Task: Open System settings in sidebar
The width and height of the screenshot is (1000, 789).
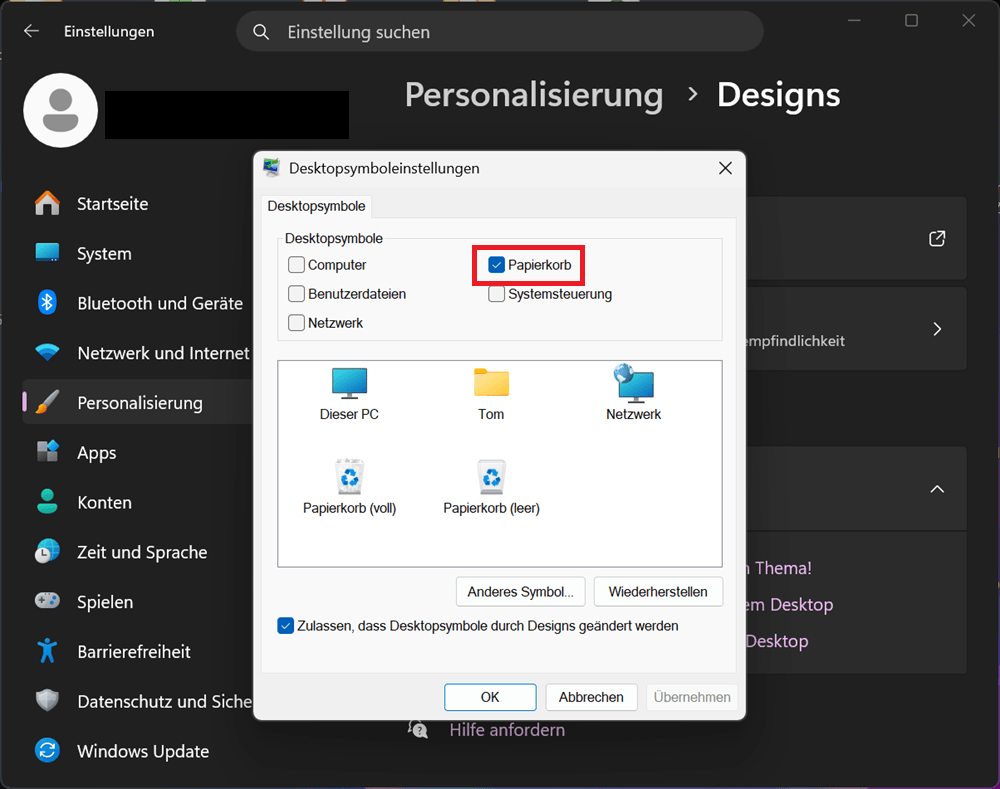Action: [137, 254]
